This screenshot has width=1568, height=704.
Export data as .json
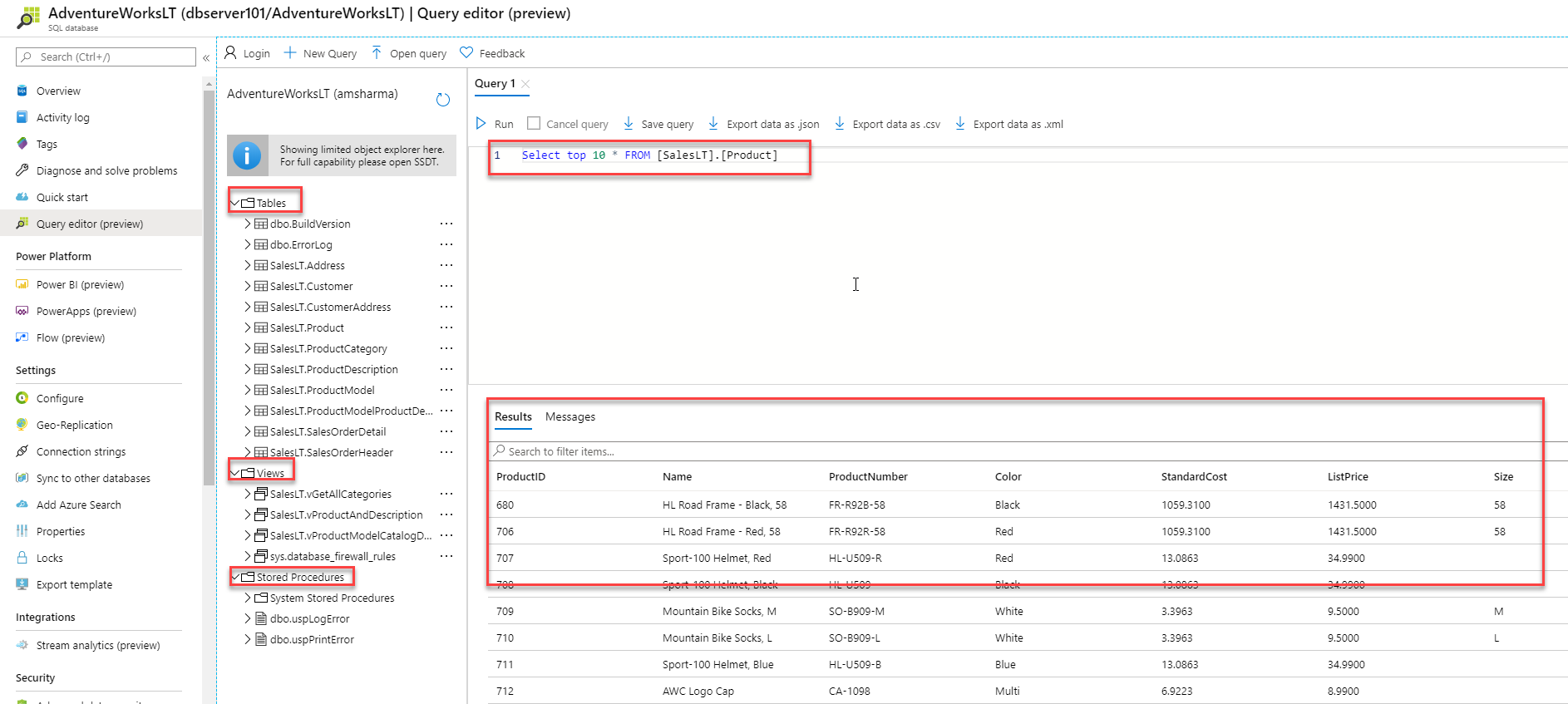763,124
